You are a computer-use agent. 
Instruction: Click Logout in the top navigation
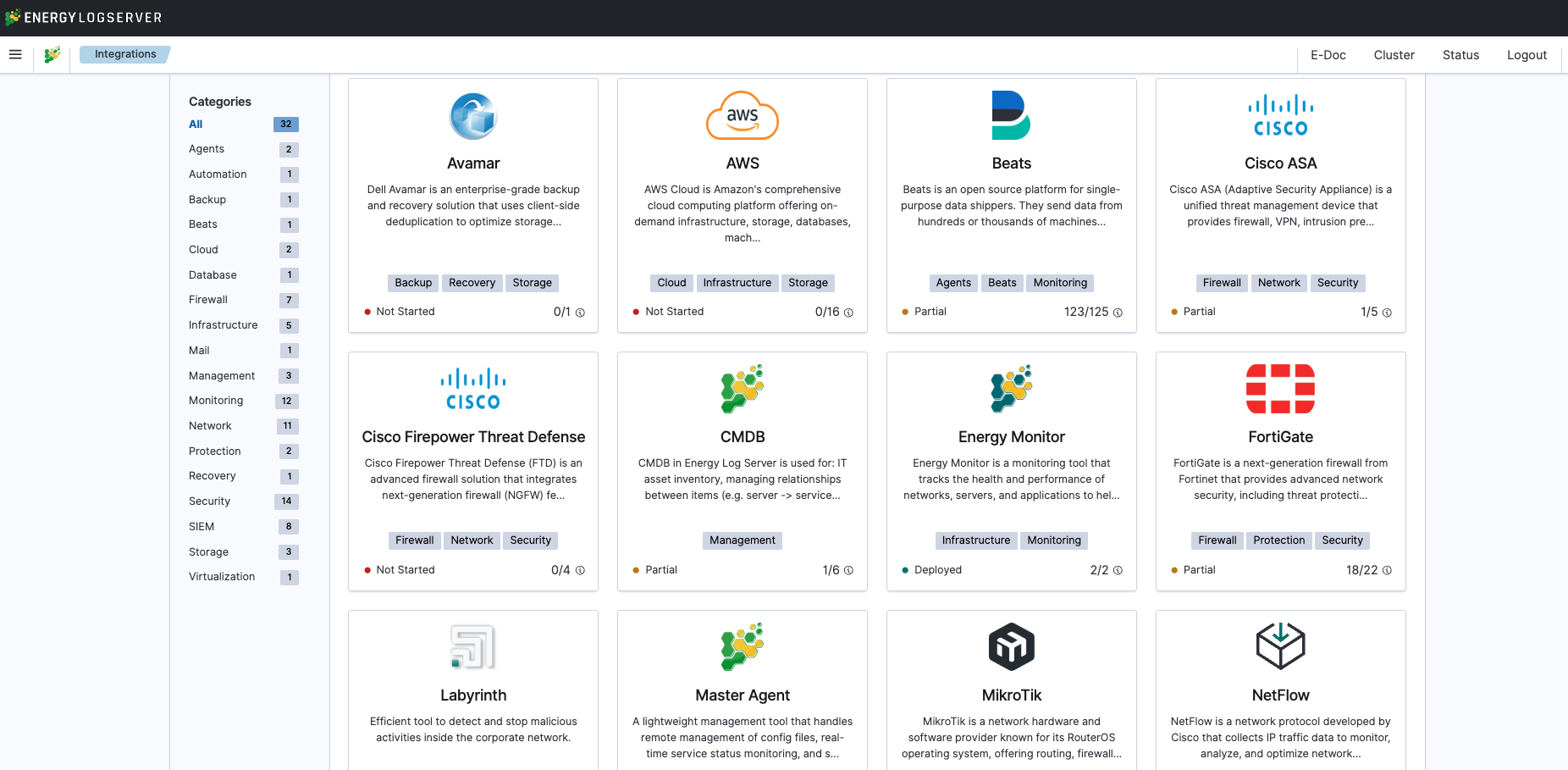click(x=1527, y=55)
